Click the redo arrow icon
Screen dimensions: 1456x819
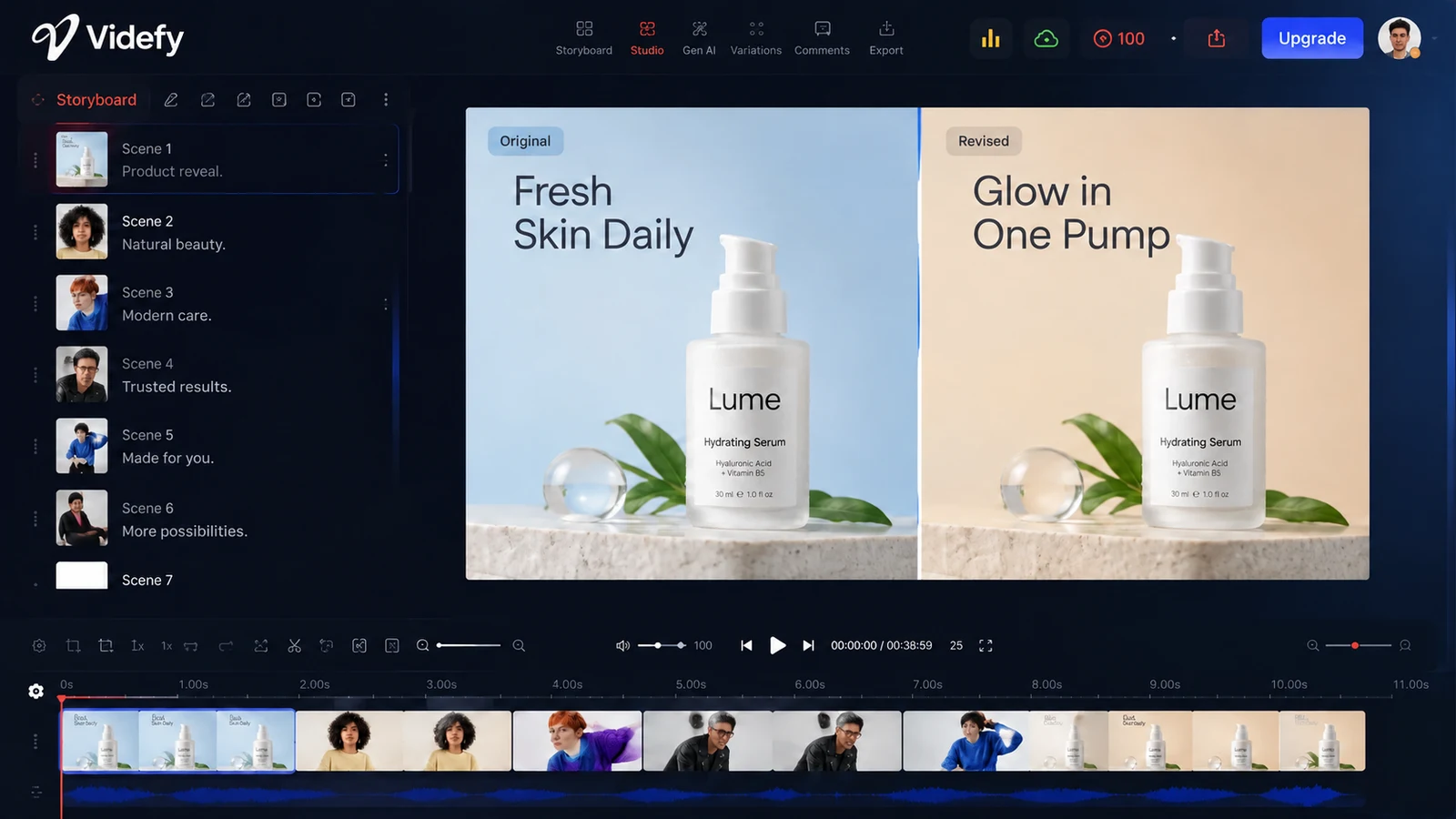(226, 645)
